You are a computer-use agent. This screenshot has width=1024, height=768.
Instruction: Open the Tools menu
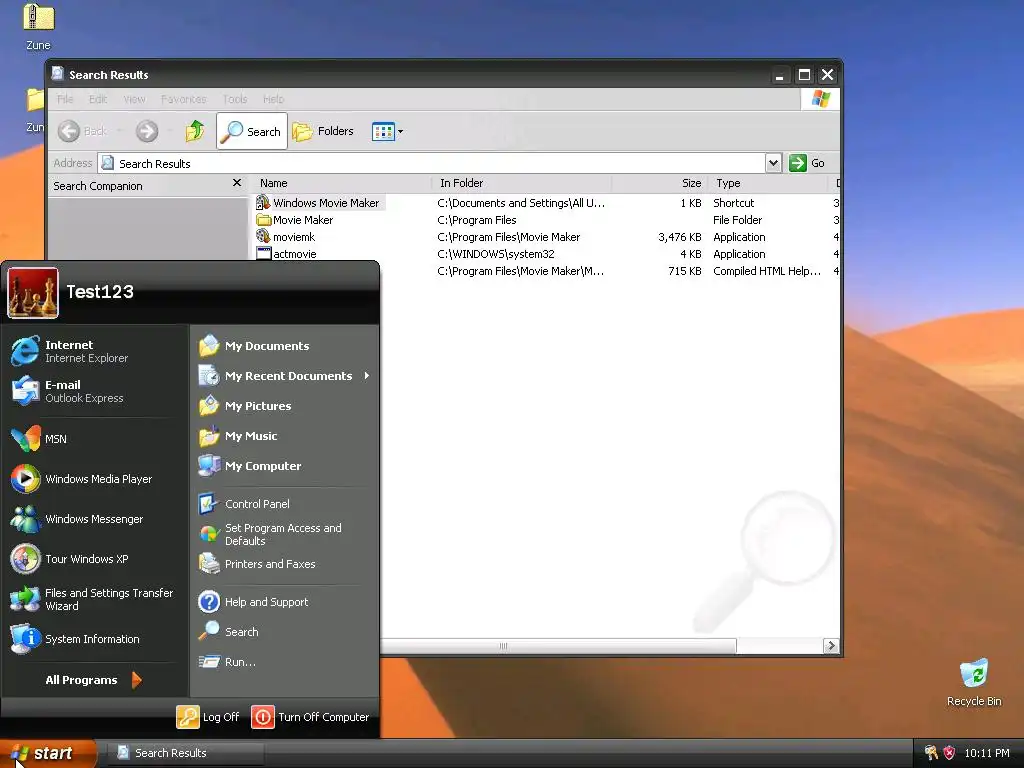(234, 99)
